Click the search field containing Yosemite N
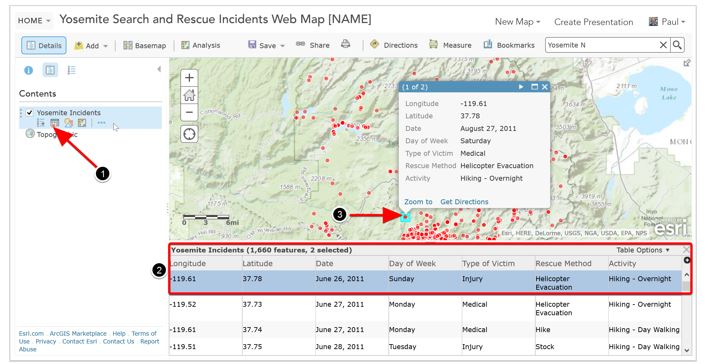The height and width of the screenshot is (364, 718). coord(601,45)
